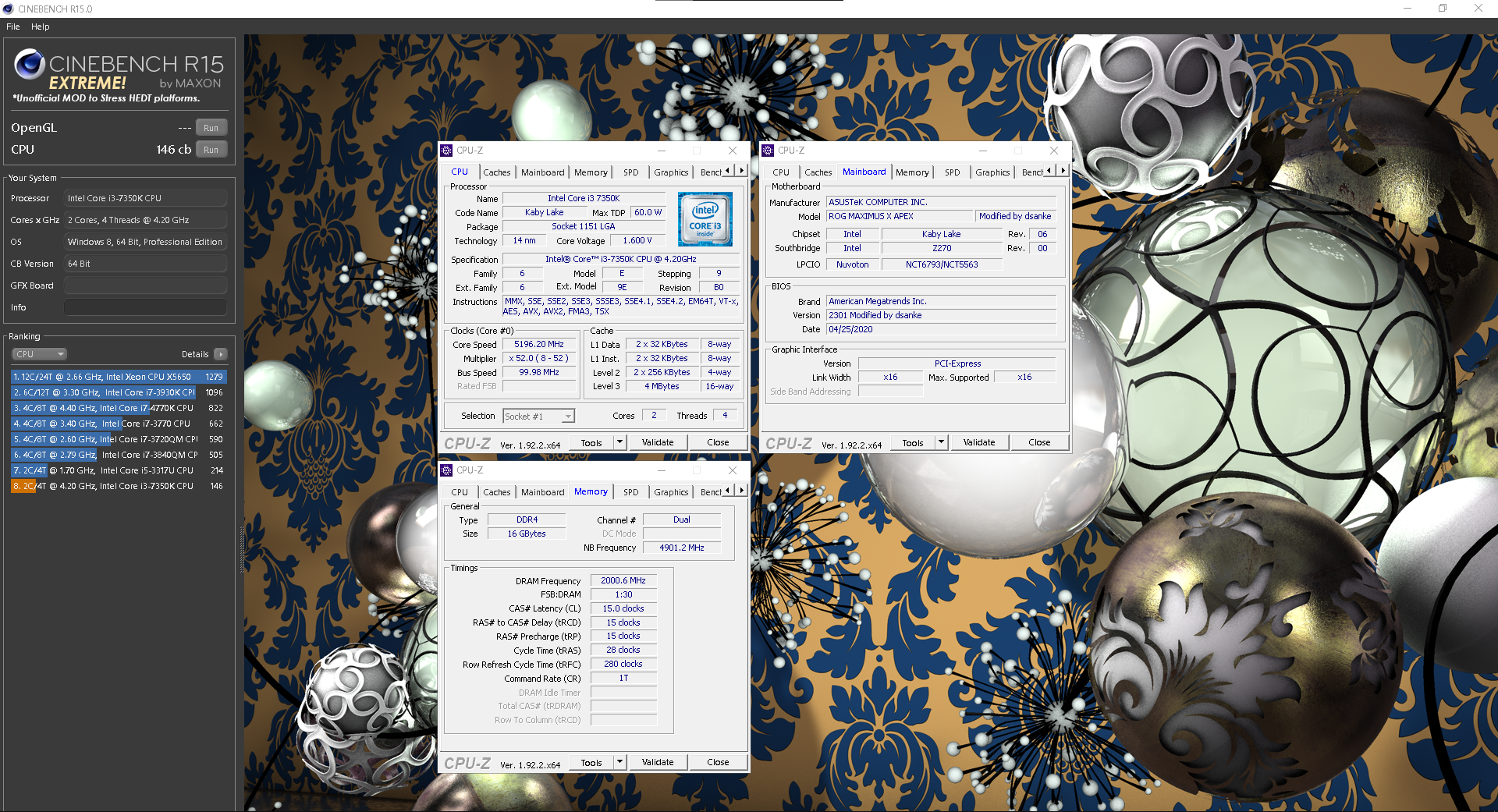The image size is (1498, 812).
Task: Open Mainboard tab in top-left CPU-Z window
Action: coord(543,172)
